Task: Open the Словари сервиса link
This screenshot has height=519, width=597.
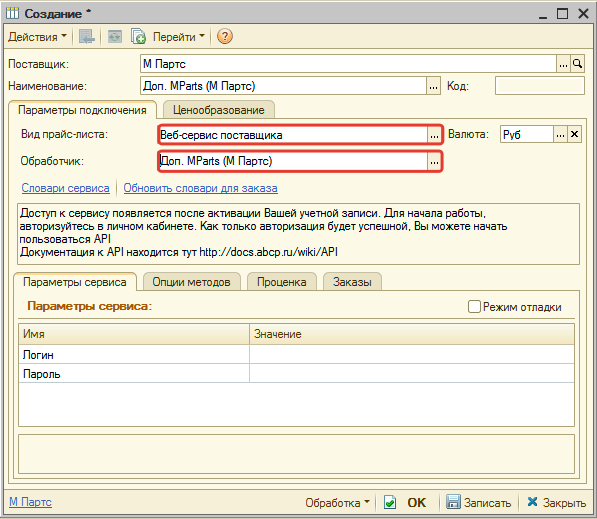Action: coord(65,188)
